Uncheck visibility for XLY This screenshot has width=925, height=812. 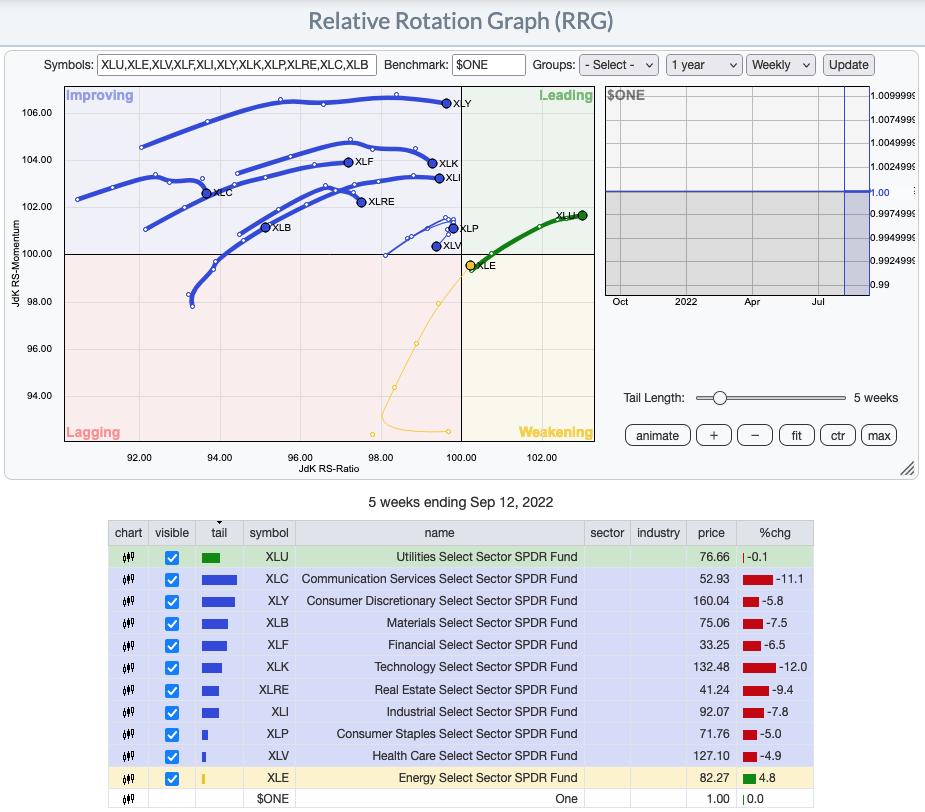(x=172, y=602)
